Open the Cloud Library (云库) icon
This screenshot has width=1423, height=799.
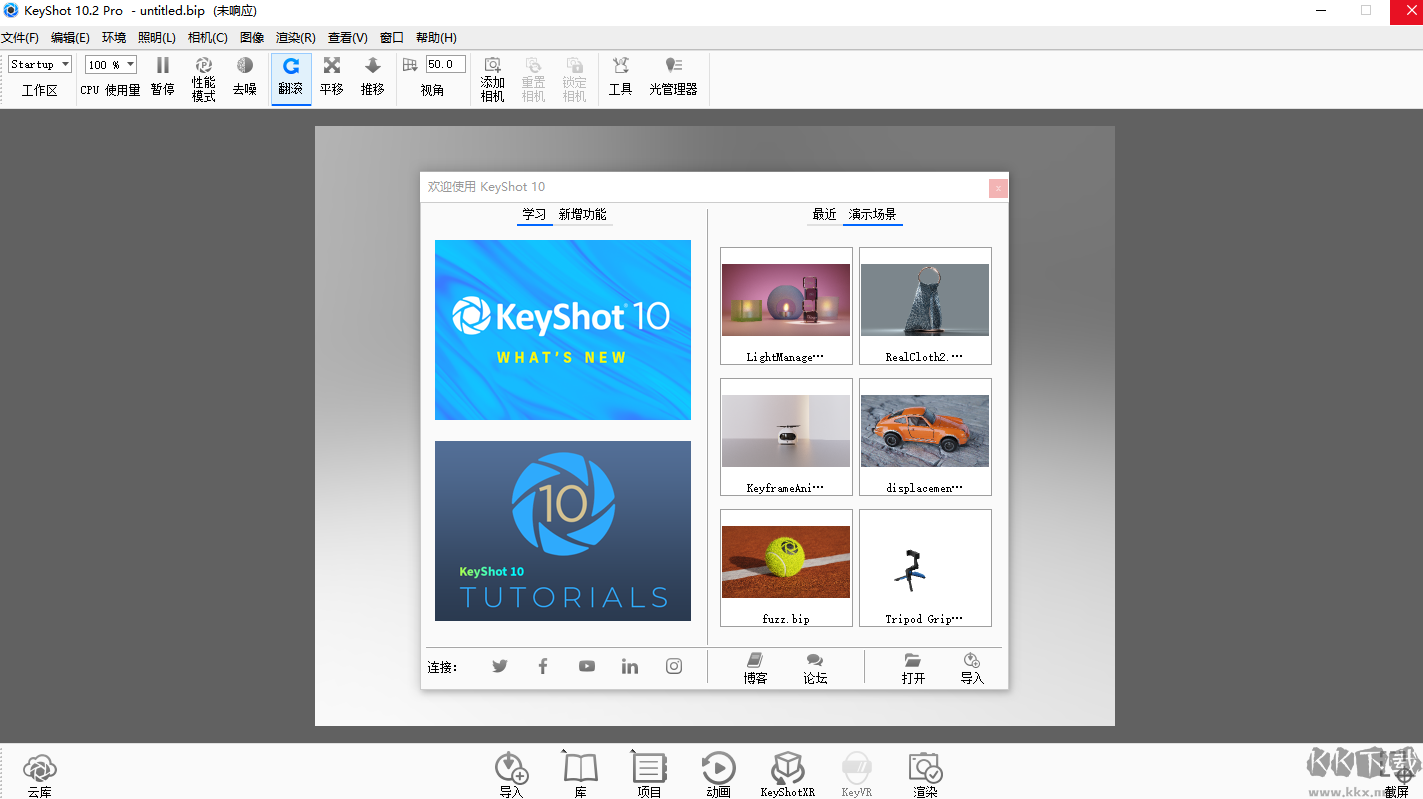pos(40,775)
